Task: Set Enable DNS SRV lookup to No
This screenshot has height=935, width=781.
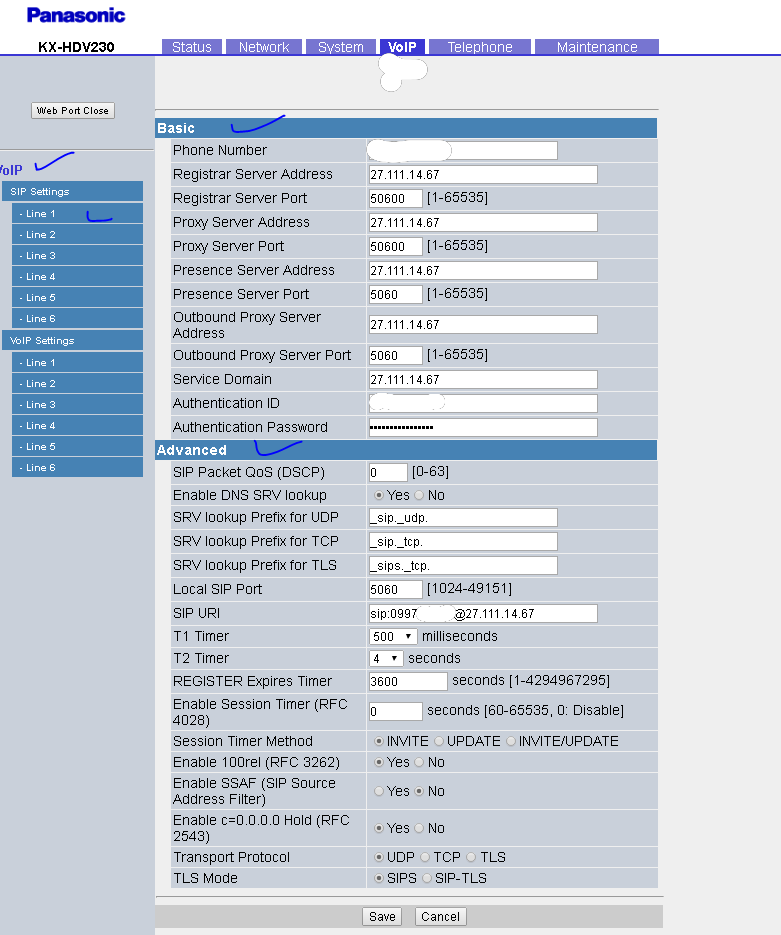Action: pyautogui.click(x=420, y=495)
